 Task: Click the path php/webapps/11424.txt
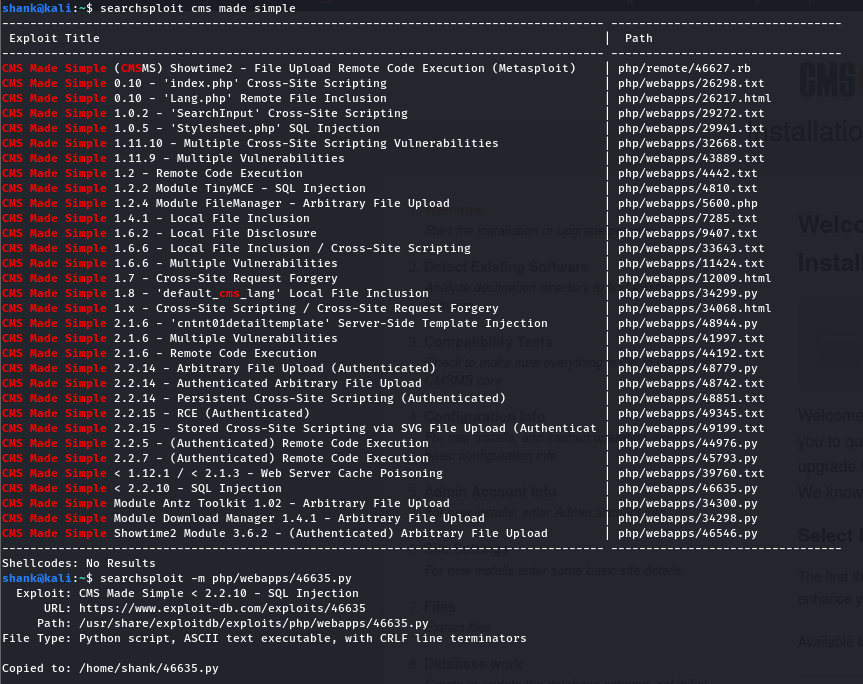(x=691, y=263)
